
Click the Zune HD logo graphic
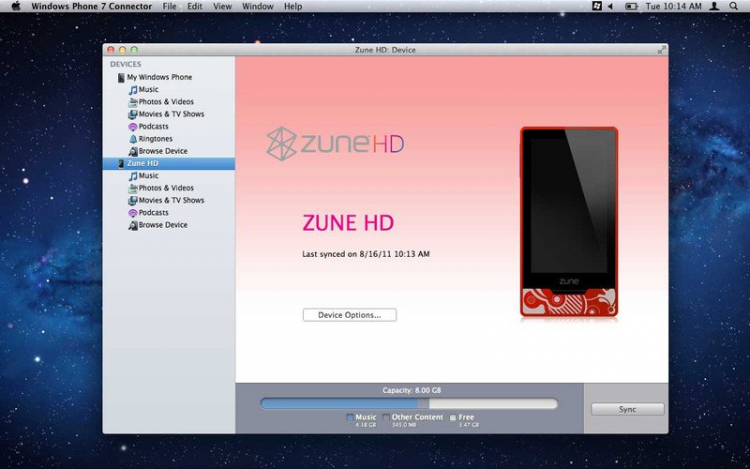pos(335,143)
